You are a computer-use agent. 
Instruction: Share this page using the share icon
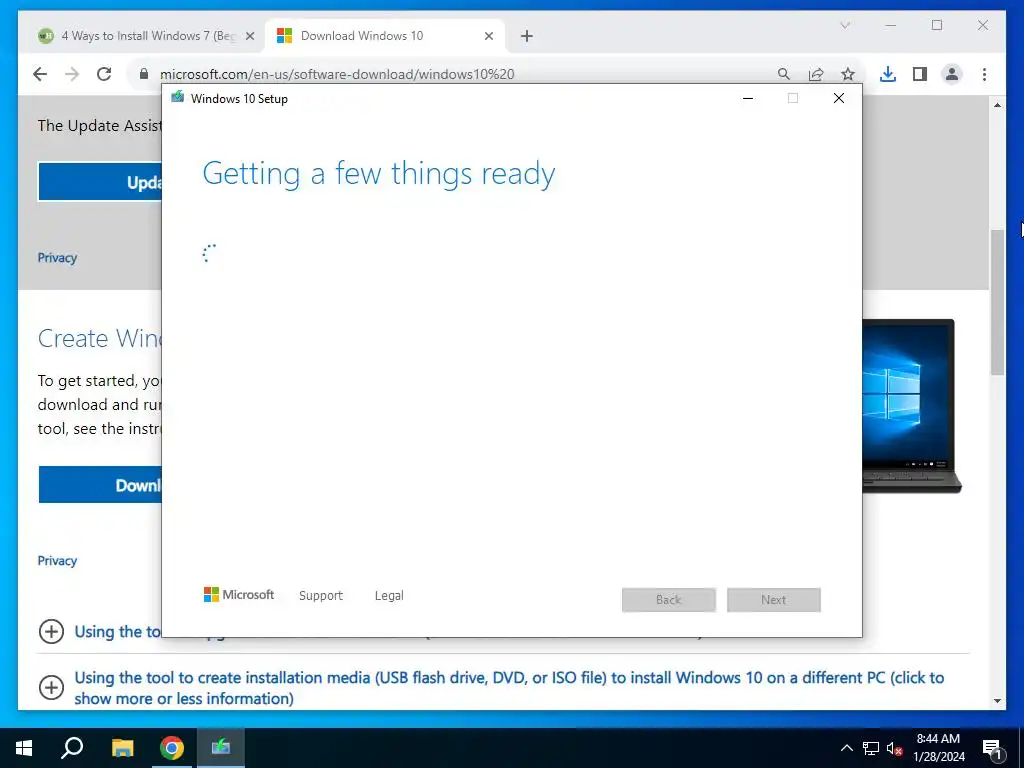pos(816,74)
